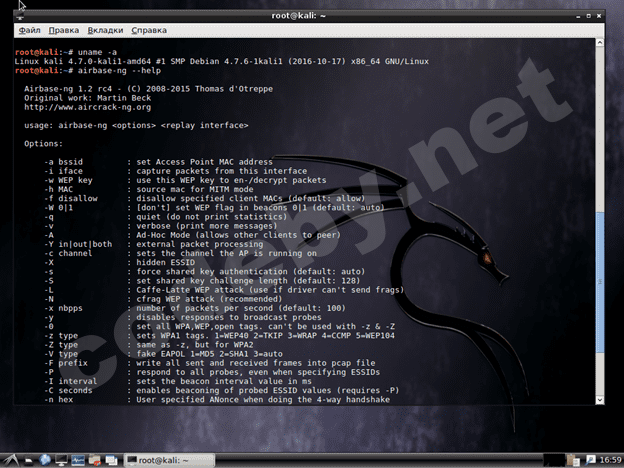Open the Справка menu
Screen dimensions: 624x468
[149, 30]
